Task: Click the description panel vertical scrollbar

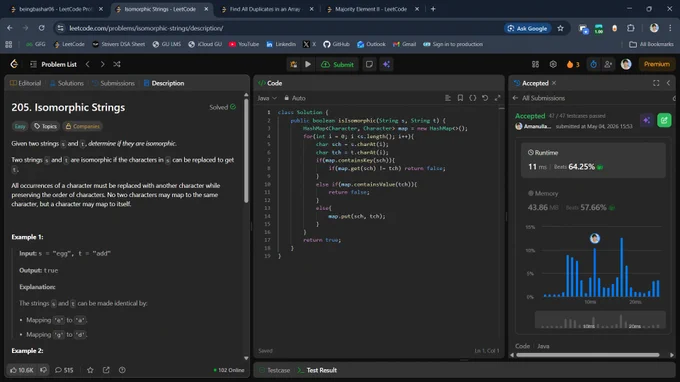Action: (x=246, y=150)
